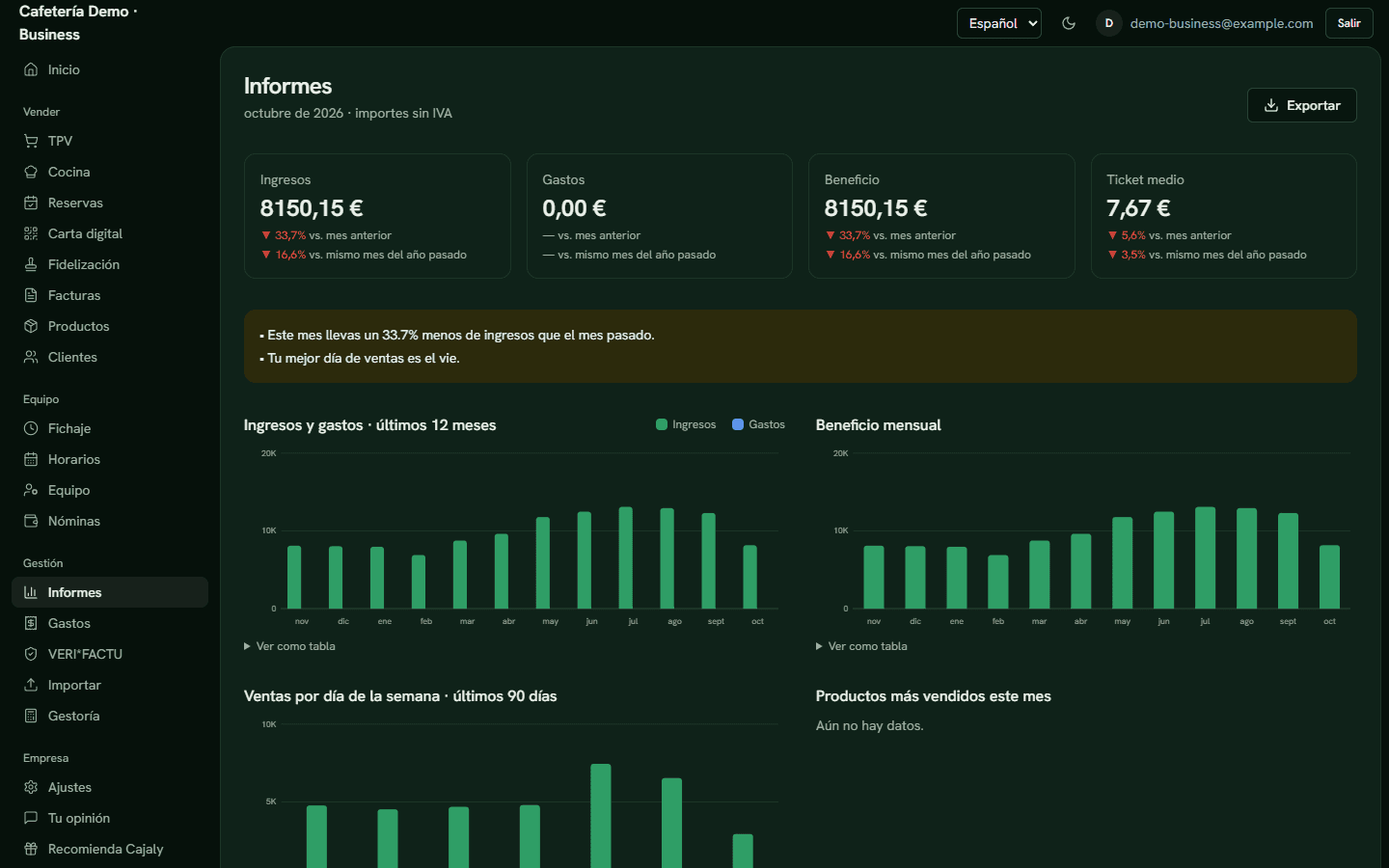Click the stamp icon for Fidelización

31,264
